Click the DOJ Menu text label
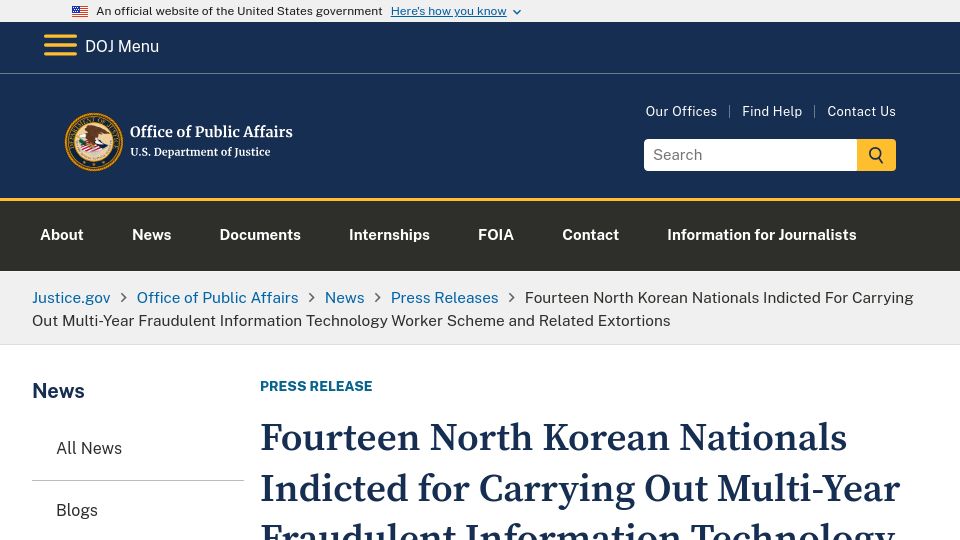960x540 pixels. [x=122, y=47]
